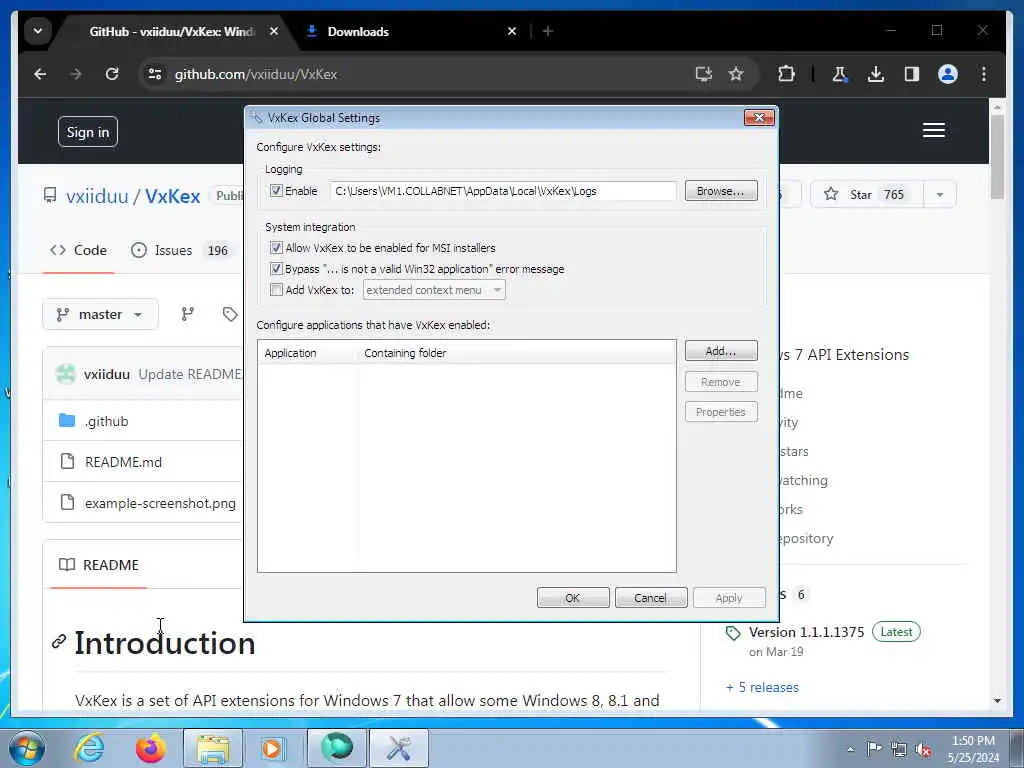Open site information icon in address bar
Screen dimensions: 1024x768
click(x=155, y=74)
